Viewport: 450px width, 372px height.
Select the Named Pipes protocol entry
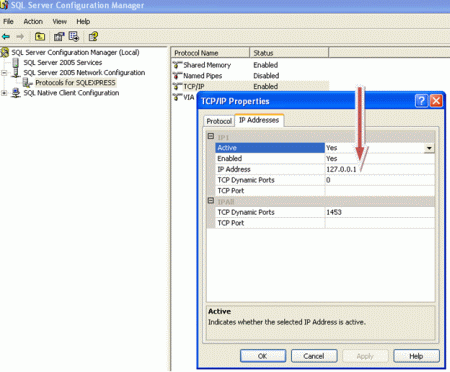pos(197,76)
